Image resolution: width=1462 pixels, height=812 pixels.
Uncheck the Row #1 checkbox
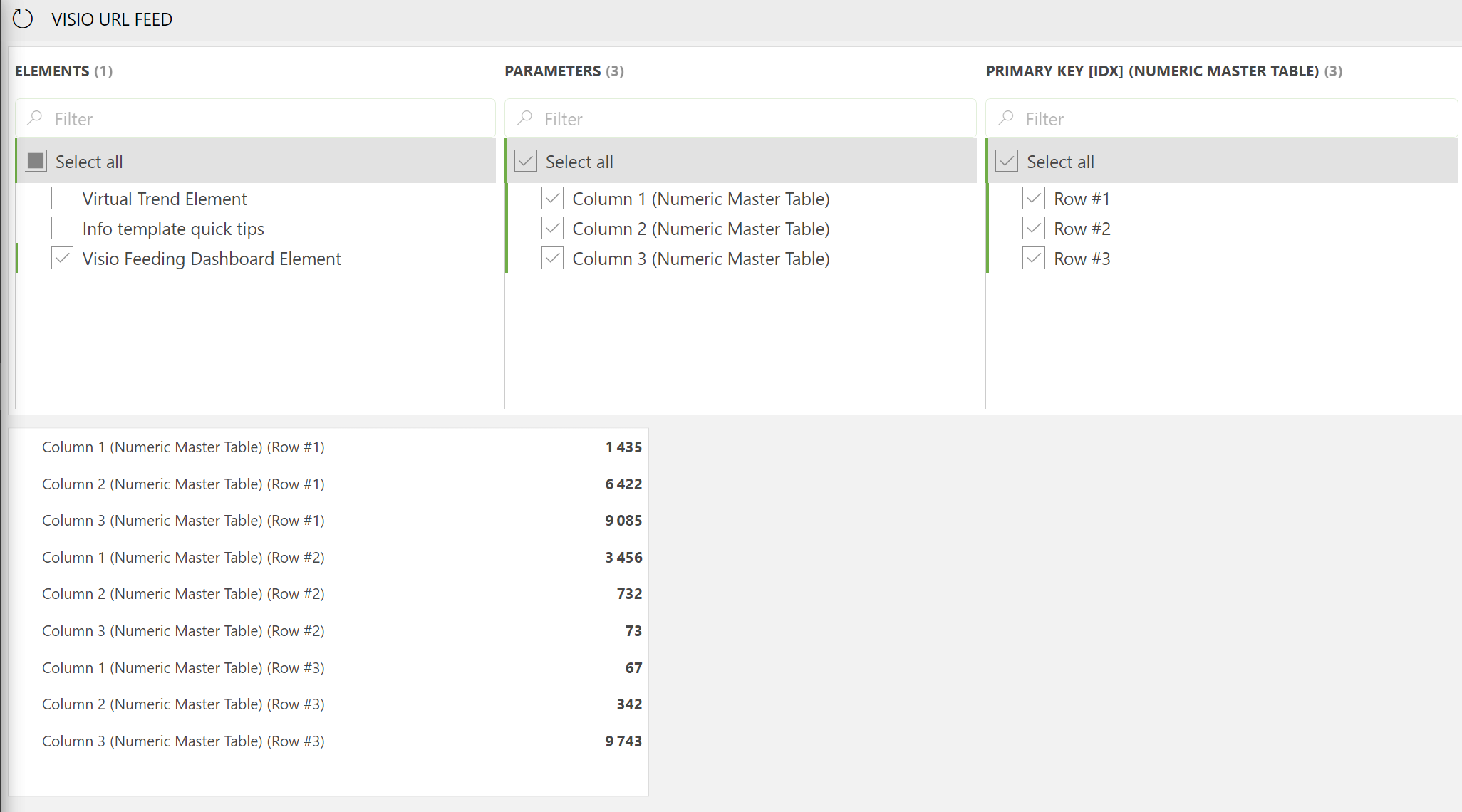point(1034,198)
